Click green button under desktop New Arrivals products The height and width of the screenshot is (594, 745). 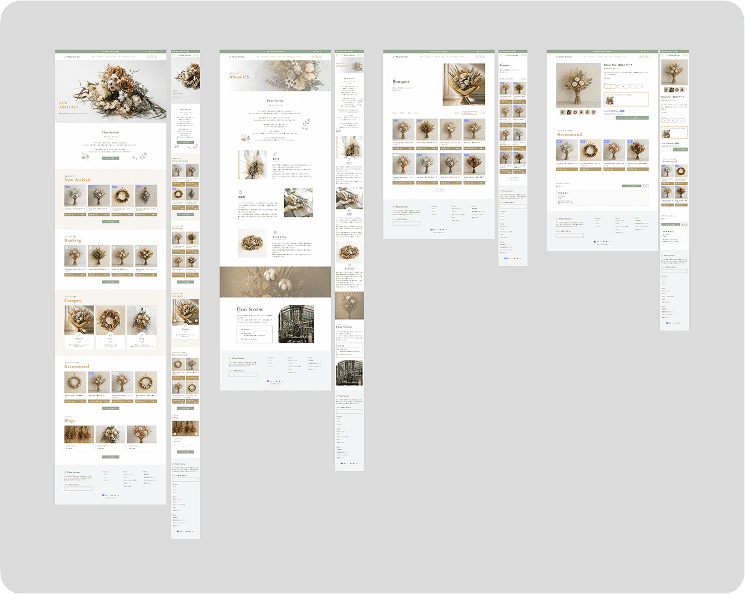pyautogui.click(x=110, y=221)
